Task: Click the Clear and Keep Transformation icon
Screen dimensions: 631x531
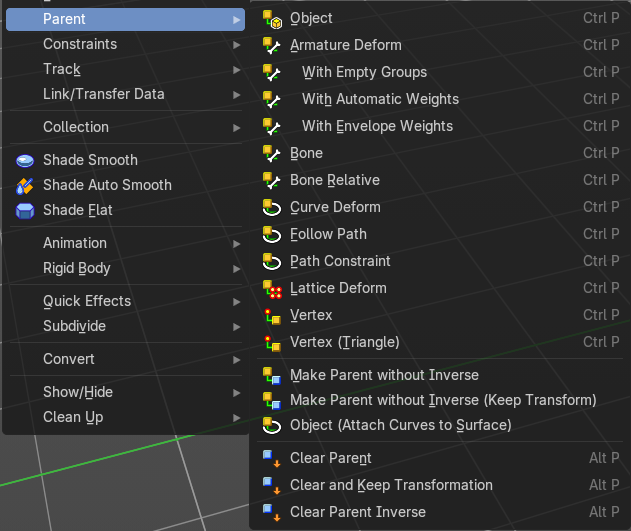Action: [x=272, y=486]
